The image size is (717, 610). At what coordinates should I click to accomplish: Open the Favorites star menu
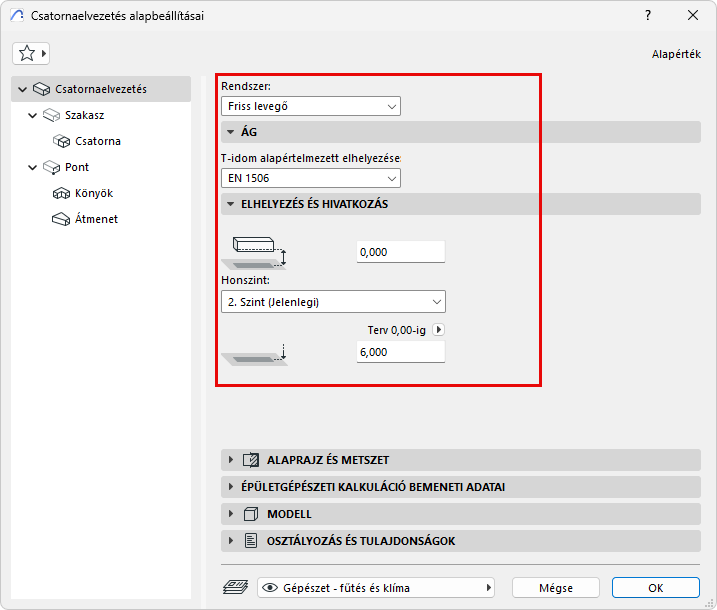(x=31, y=54)
